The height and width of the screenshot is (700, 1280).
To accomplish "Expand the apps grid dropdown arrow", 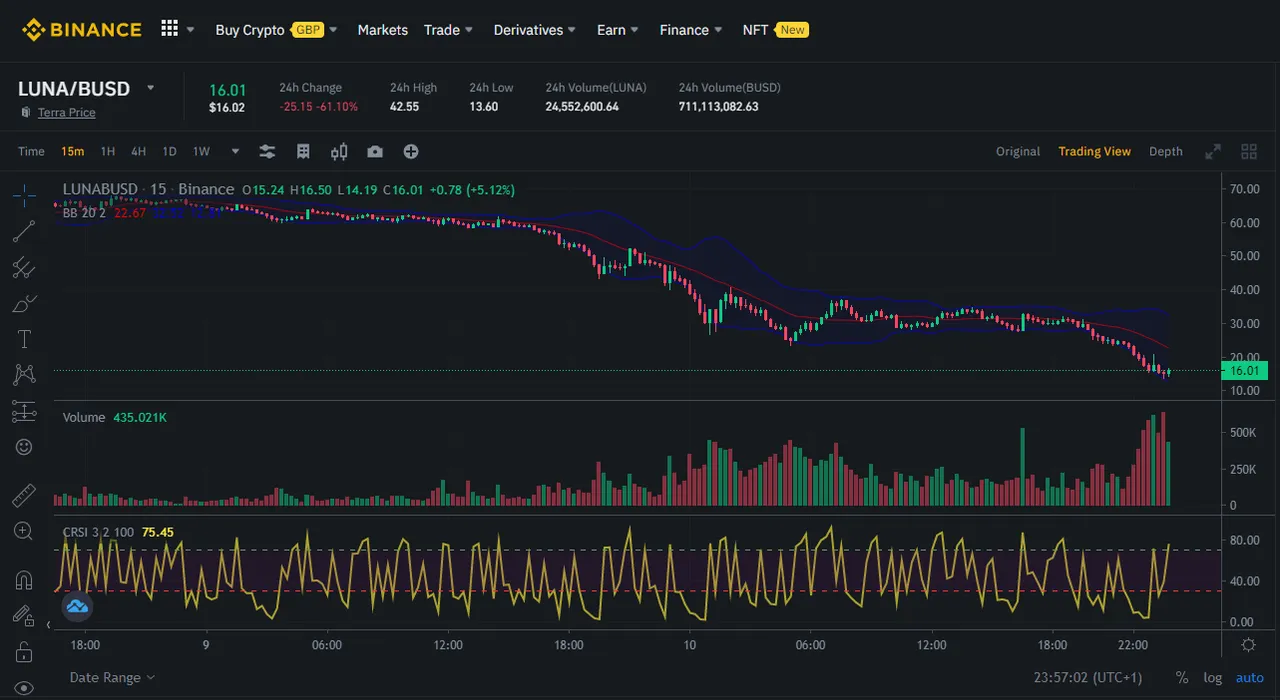I will click(190, 30).
